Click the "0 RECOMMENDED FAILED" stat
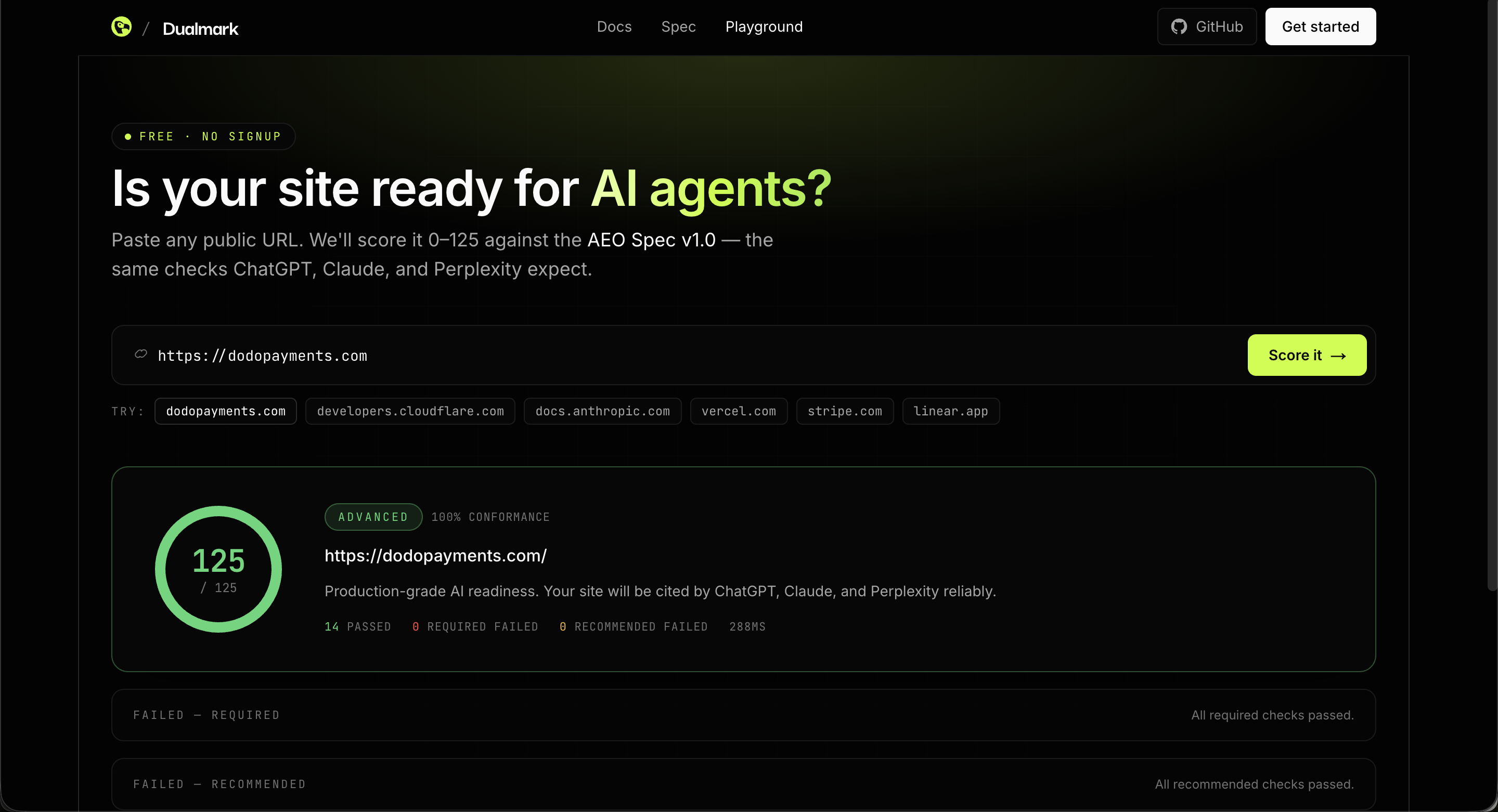 pyautogui.click(x=634, y=626)
